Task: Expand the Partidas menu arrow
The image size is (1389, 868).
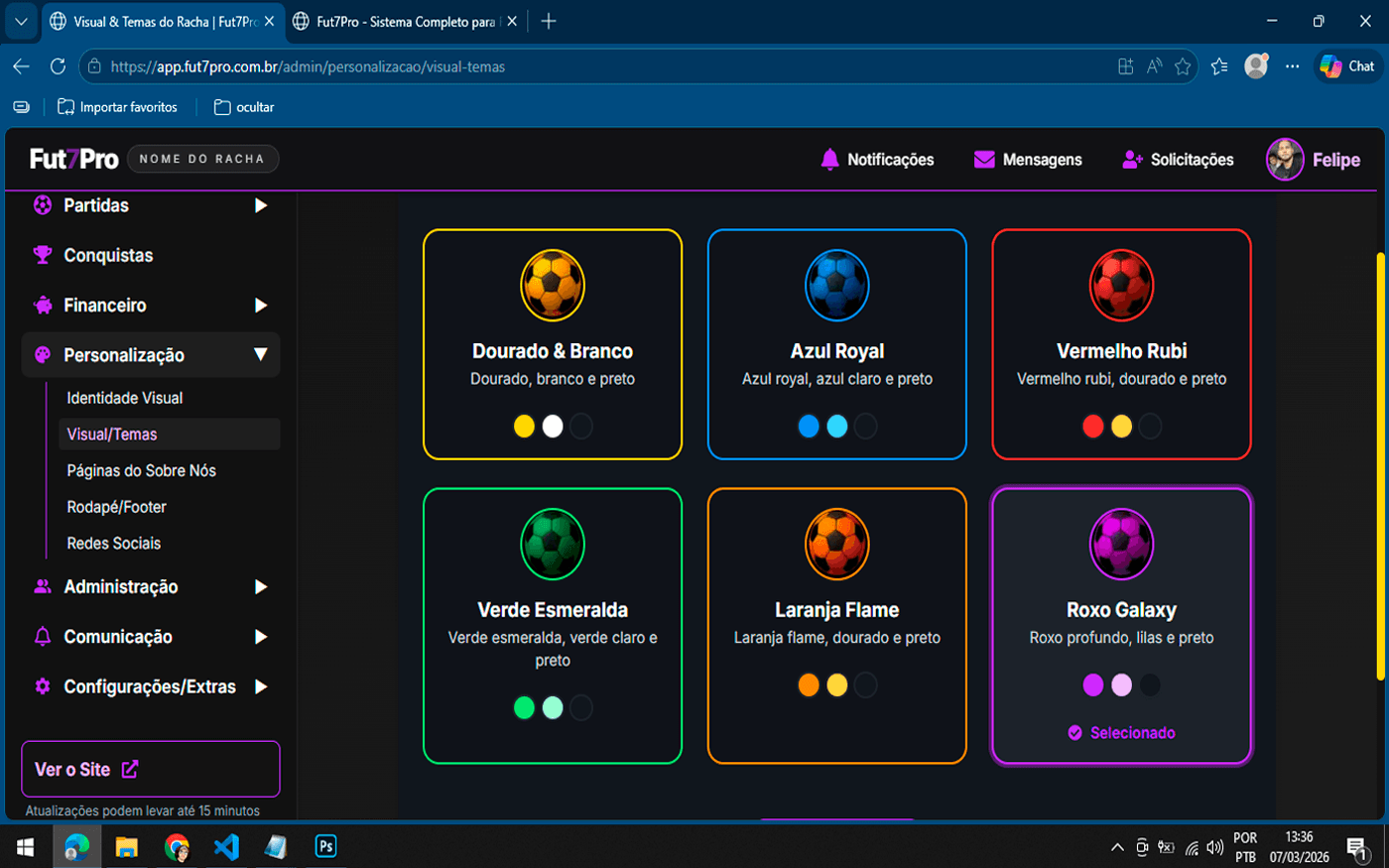Action: 261,205
